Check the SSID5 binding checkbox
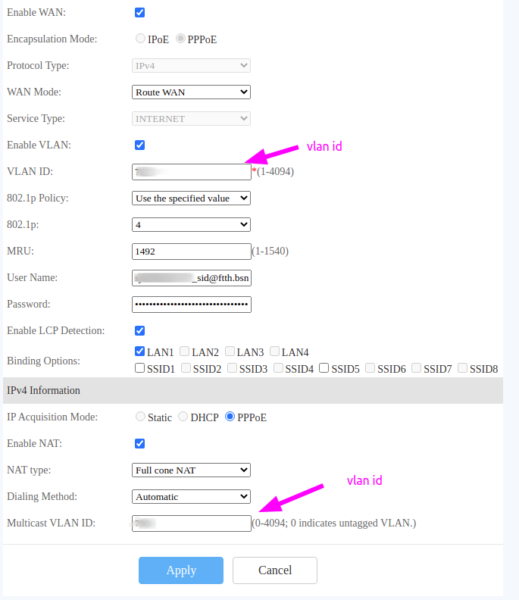 coord(324,368)
